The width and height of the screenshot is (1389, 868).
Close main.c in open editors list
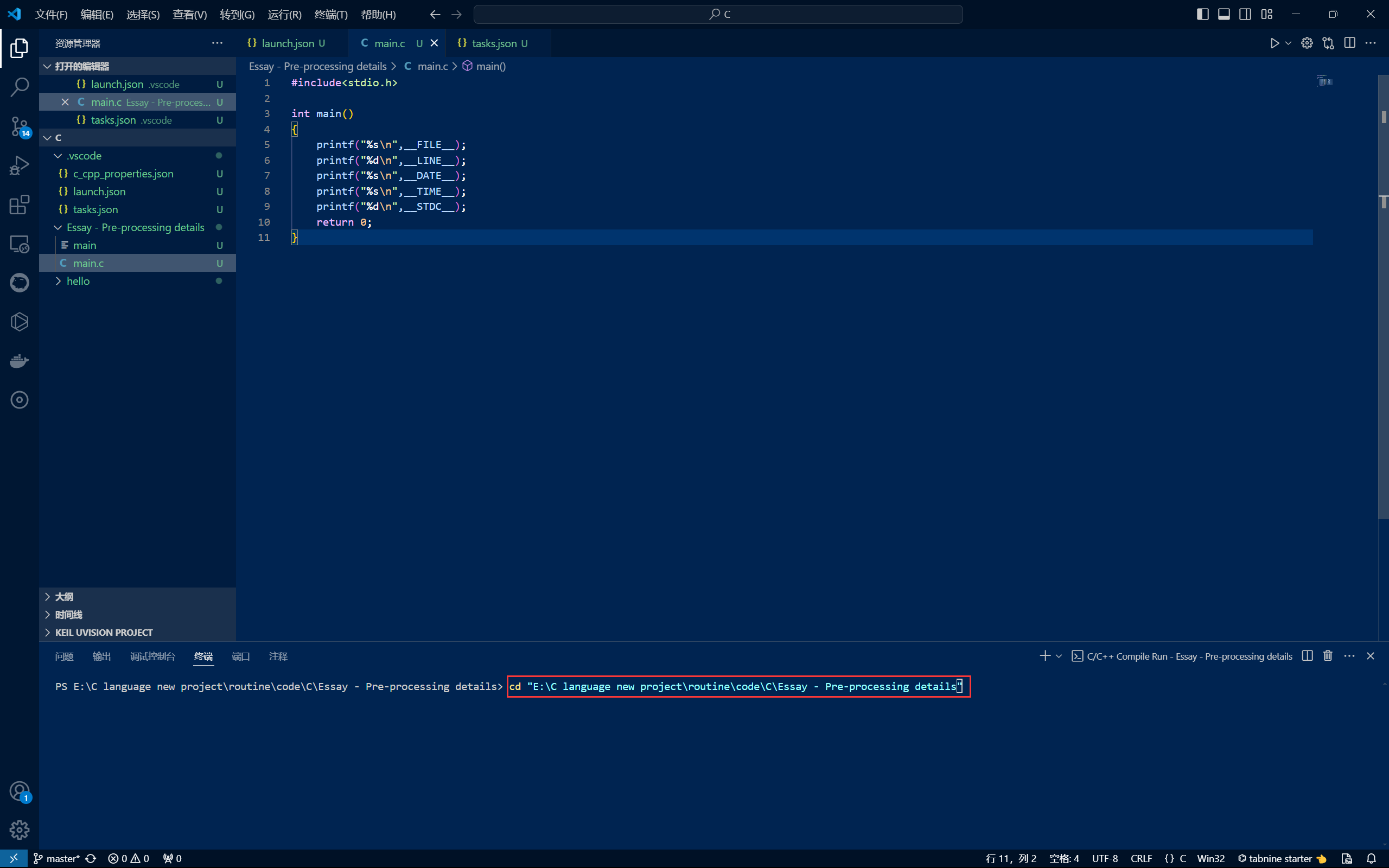[x=65, y=102]
